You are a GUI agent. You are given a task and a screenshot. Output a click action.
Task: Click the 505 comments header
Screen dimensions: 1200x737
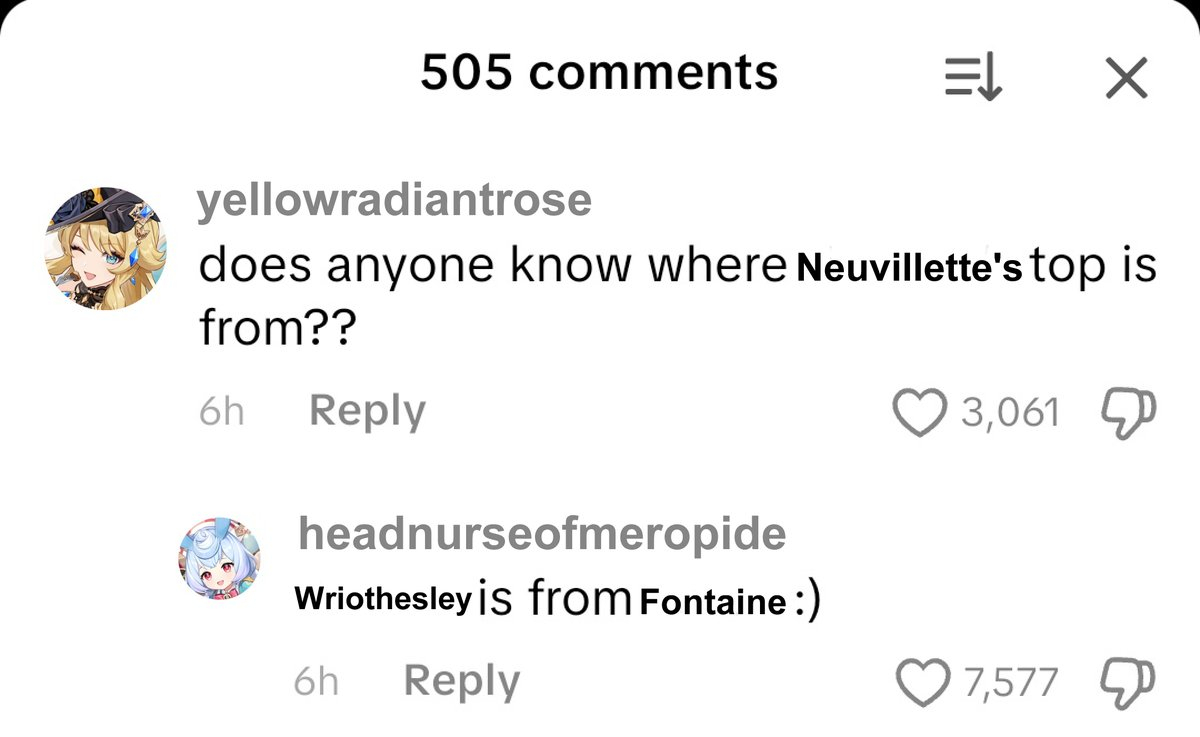(x=599, y=72)
